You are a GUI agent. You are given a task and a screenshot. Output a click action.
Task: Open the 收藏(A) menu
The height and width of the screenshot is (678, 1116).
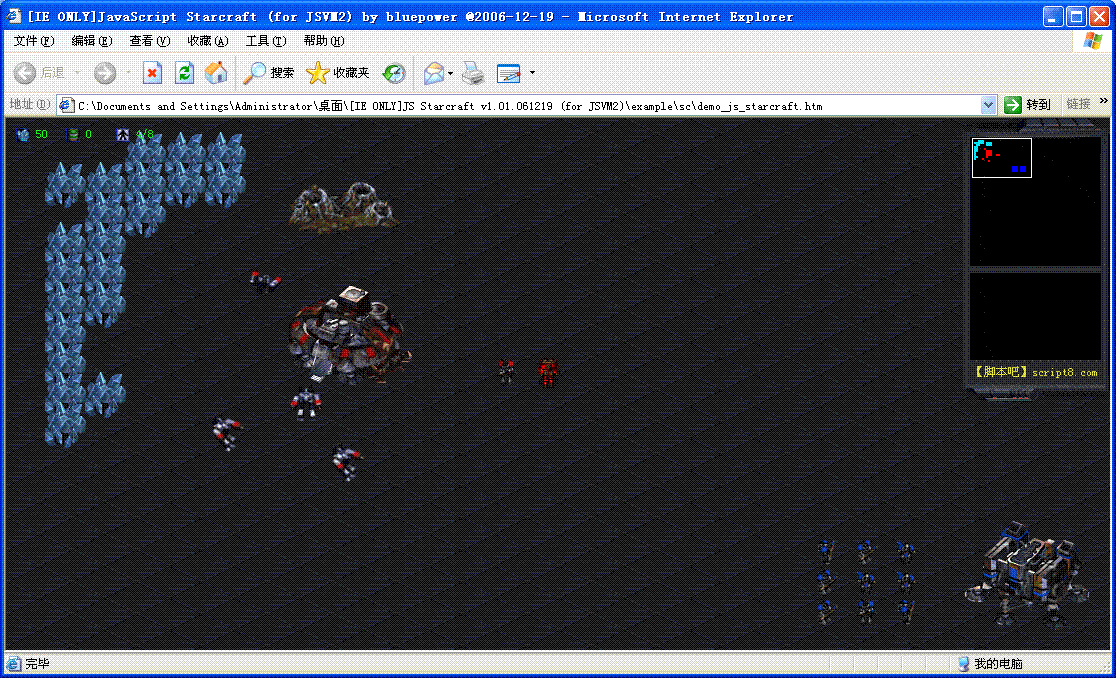(208, 41)
